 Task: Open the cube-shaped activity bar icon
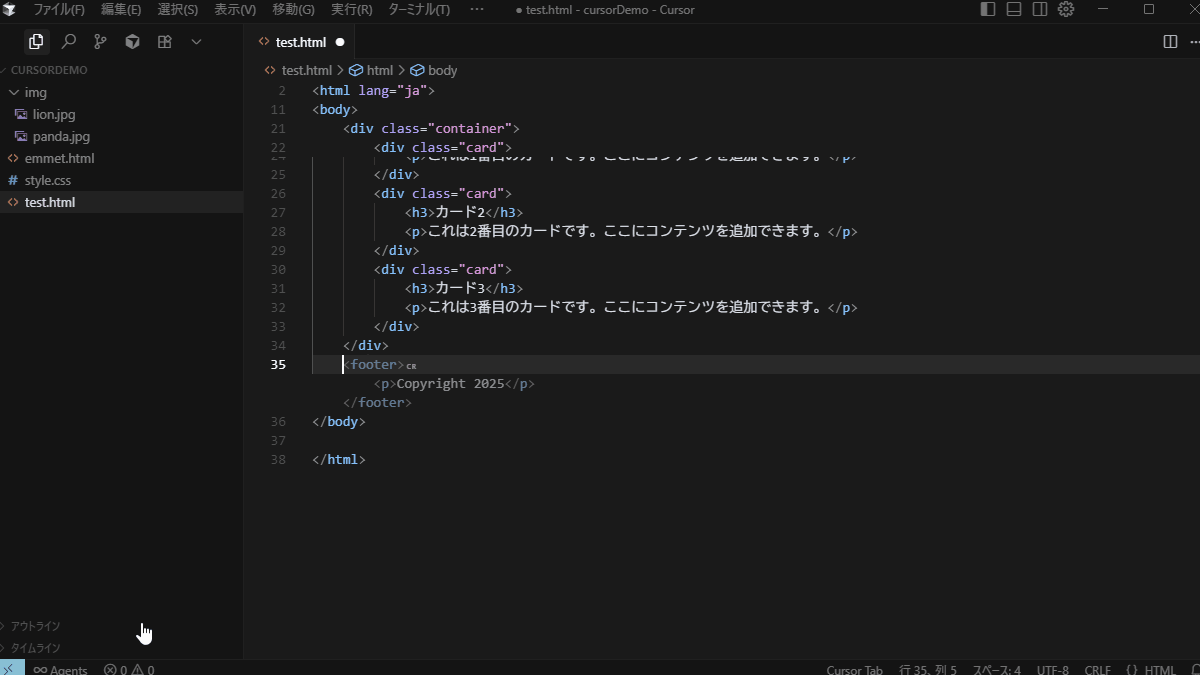point(132,42)
